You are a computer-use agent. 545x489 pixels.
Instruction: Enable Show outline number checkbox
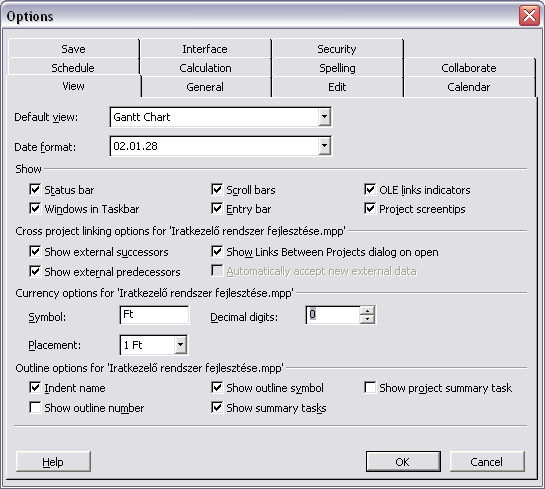tap(35, 407)
